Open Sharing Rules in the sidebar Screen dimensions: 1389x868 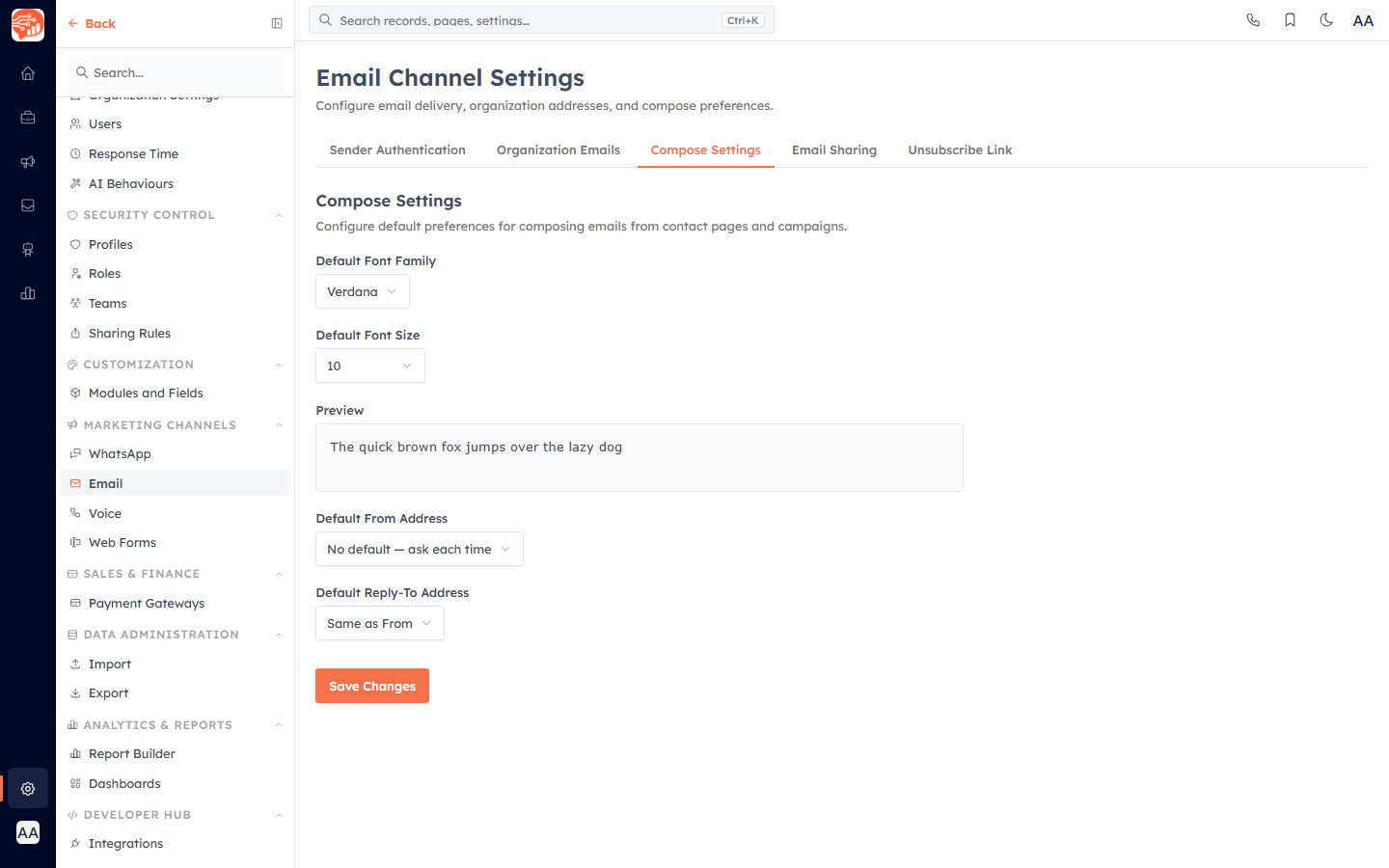coord(175,334)
